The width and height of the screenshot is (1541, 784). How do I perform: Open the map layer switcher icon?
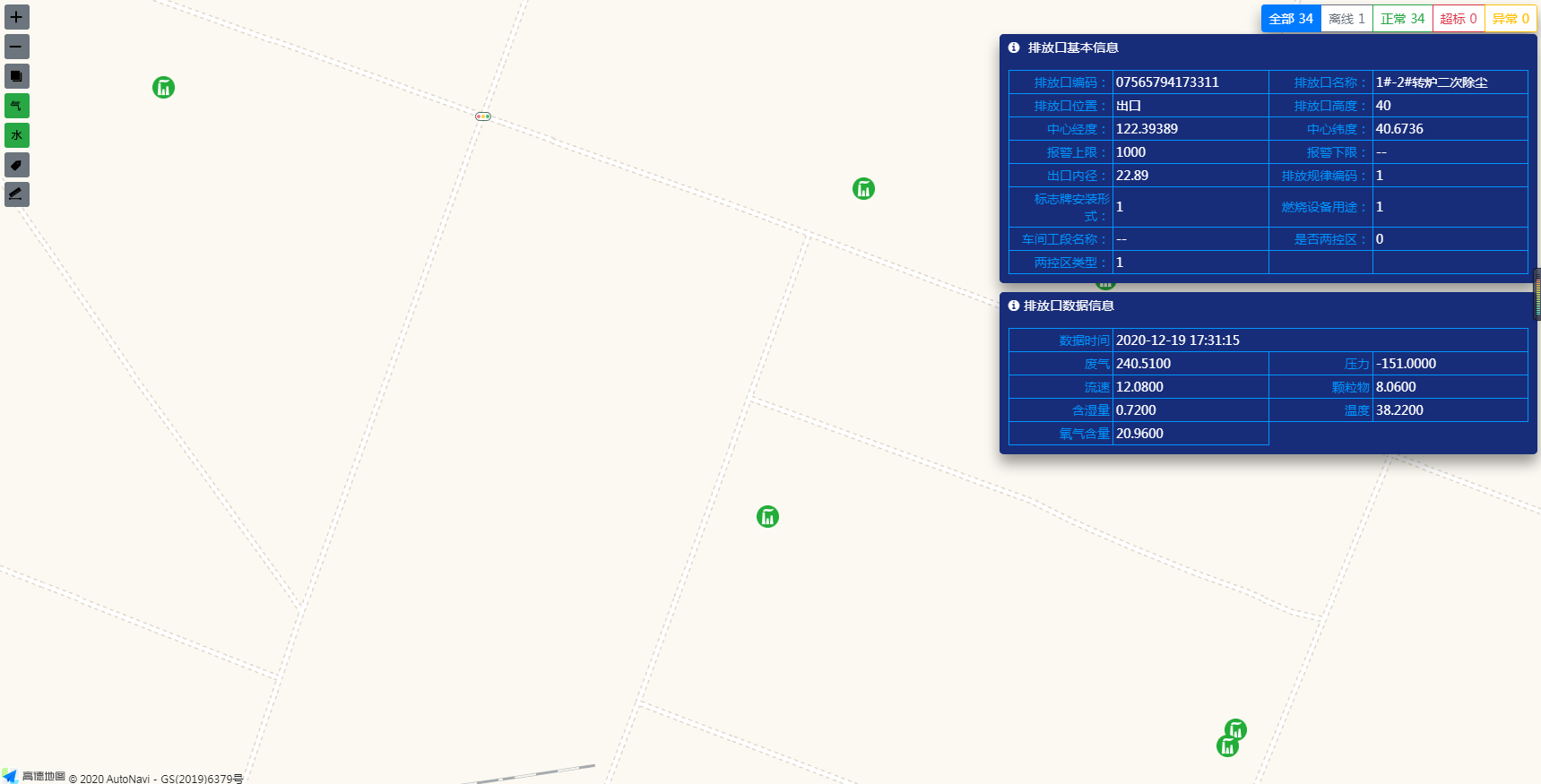pos(17,76)
